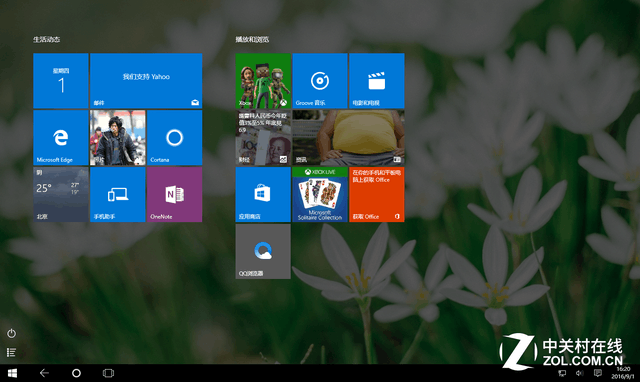Open the Phone Companion tile
The height and width of the screenshot is (382, 640).
[x=118, y=194]
